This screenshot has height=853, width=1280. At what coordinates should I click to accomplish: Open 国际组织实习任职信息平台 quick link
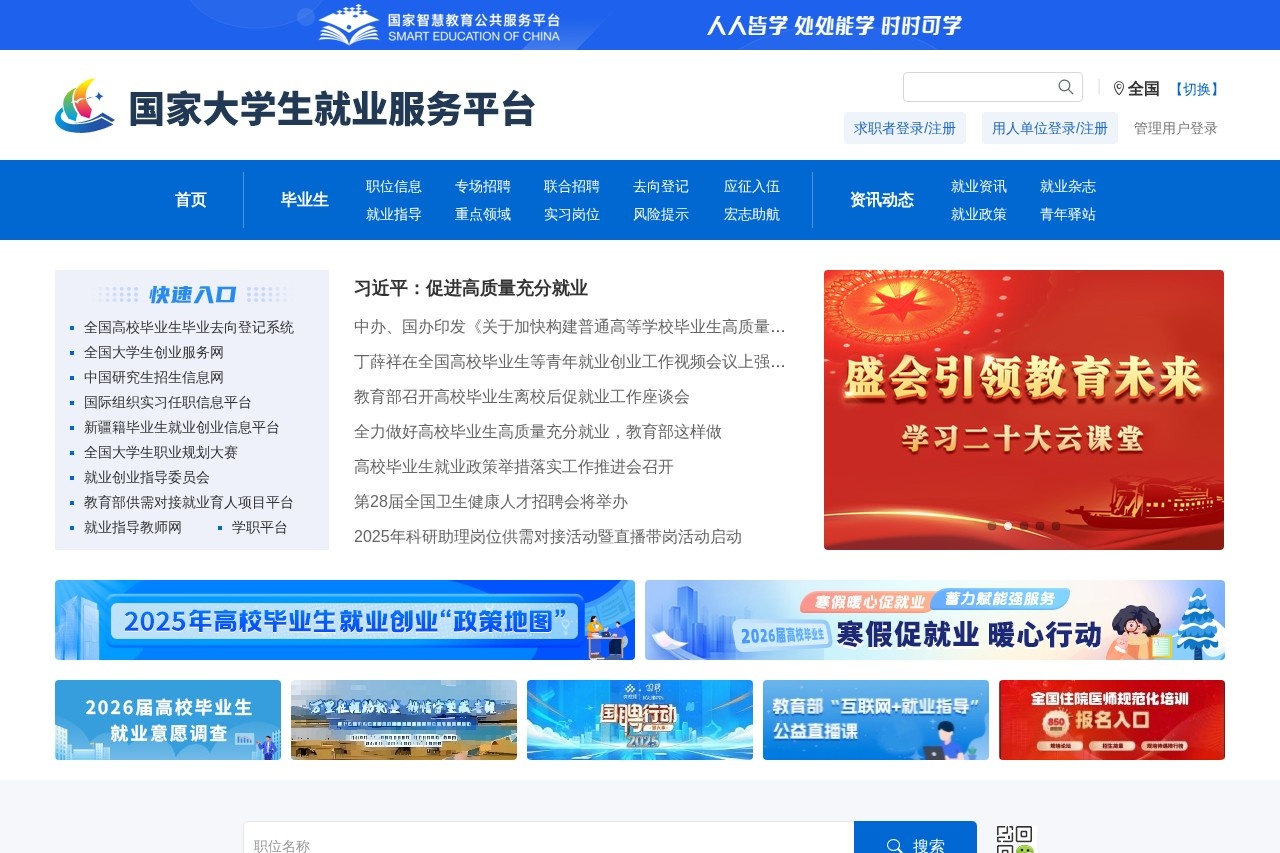point(168,402)
